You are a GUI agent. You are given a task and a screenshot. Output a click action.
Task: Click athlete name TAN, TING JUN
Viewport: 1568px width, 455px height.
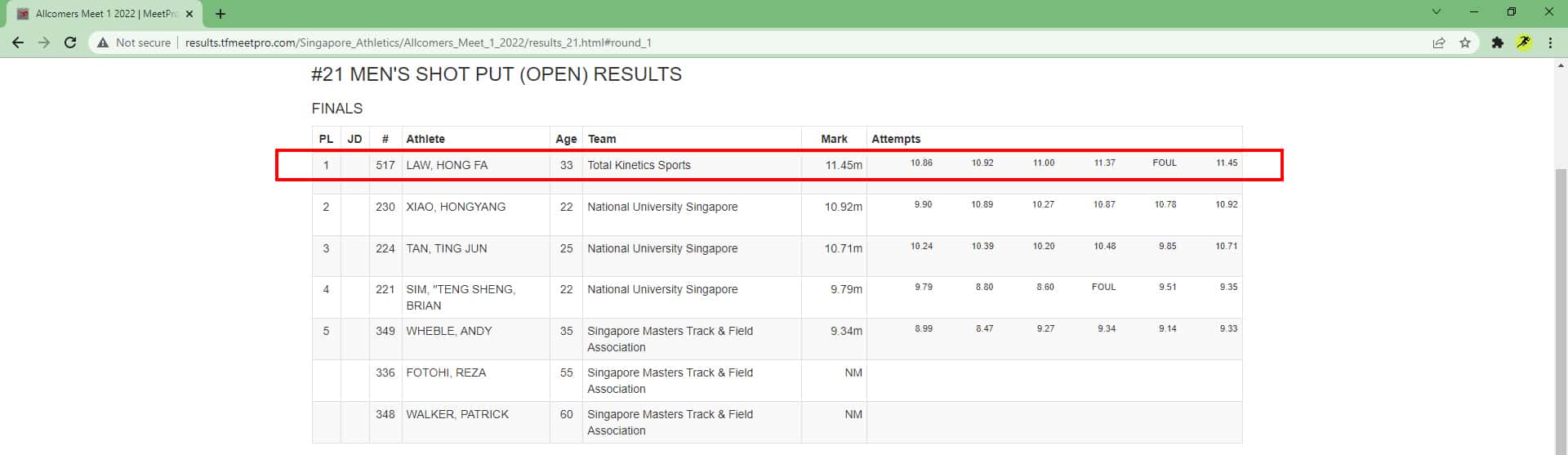point(447,248)
